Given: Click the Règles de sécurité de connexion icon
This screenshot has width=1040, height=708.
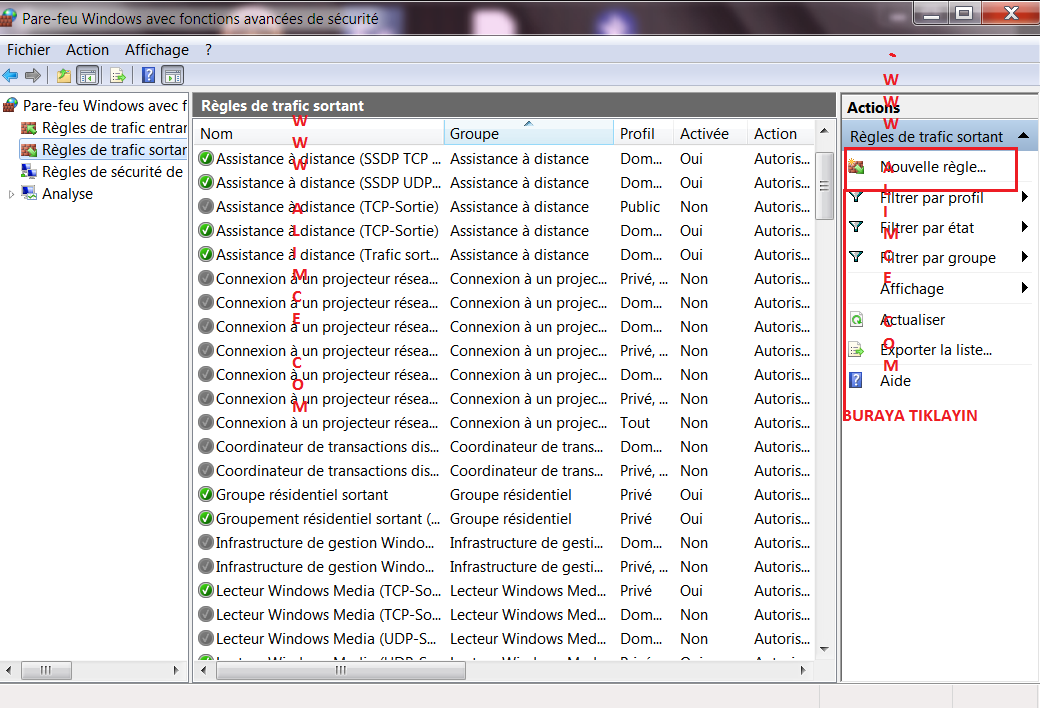Looking at the screenshot, I should 29,171.
